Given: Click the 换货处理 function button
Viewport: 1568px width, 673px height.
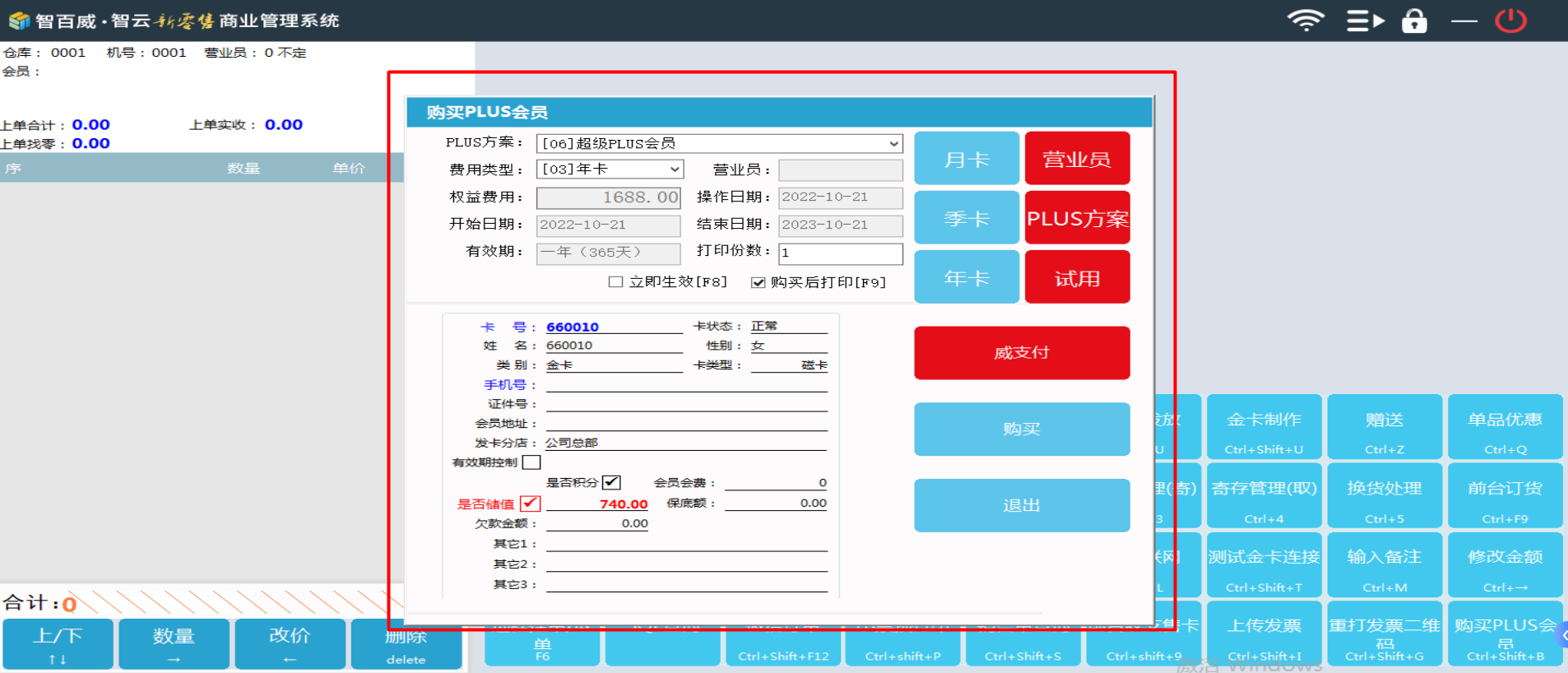Looking at the screenshot, I should click(x=1384, y=495).
